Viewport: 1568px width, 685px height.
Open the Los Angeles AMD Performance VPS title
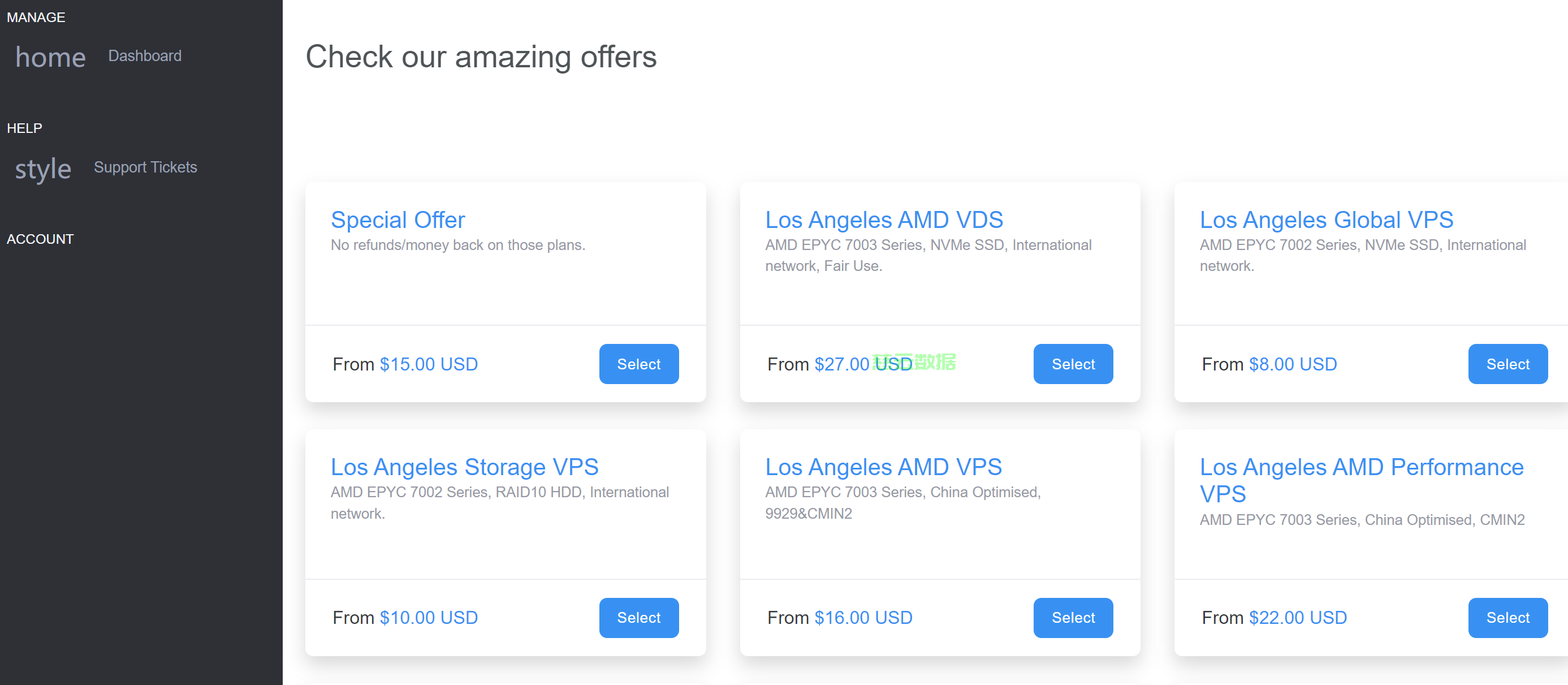click(1362, 480)
